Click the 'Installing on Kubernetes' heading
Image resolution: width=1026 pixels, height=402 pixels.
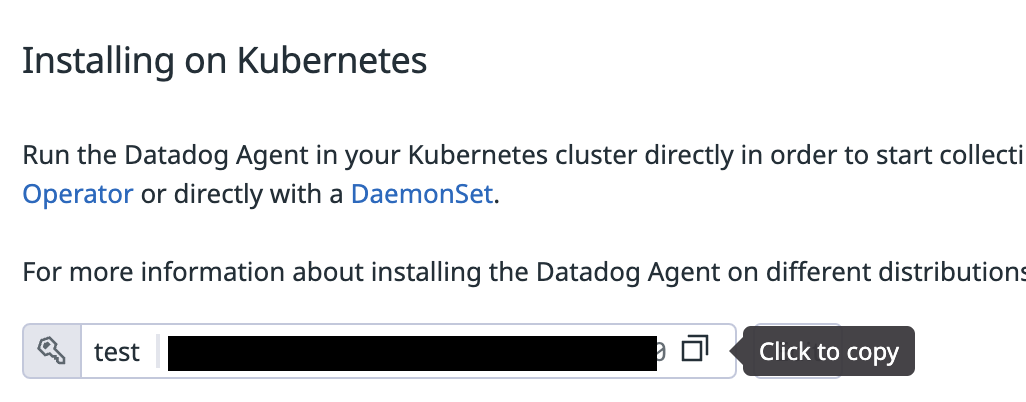224,60
